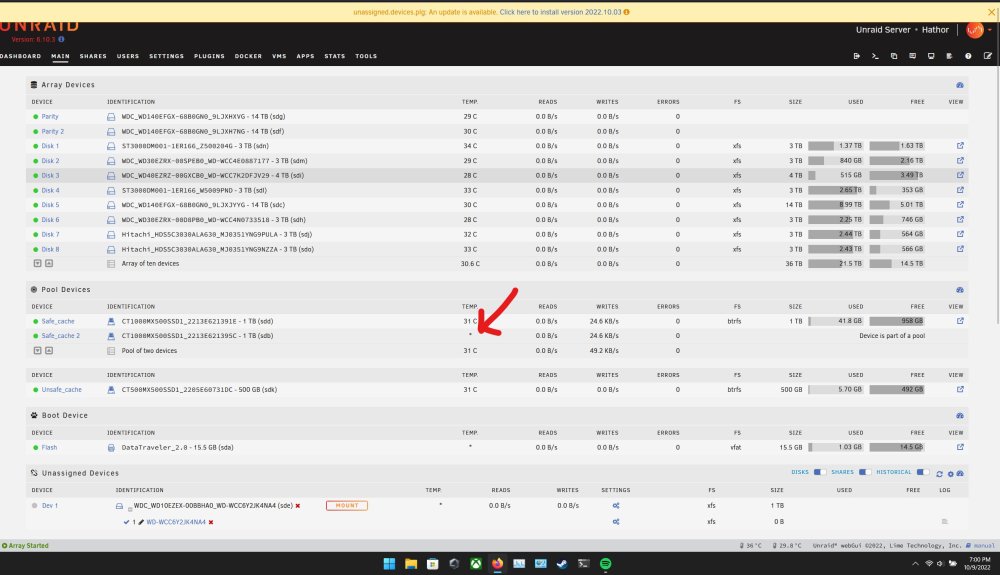Open the SHARES menu tab
The width and height of the screenshot is (1000, 575).
tap(93, 56)
